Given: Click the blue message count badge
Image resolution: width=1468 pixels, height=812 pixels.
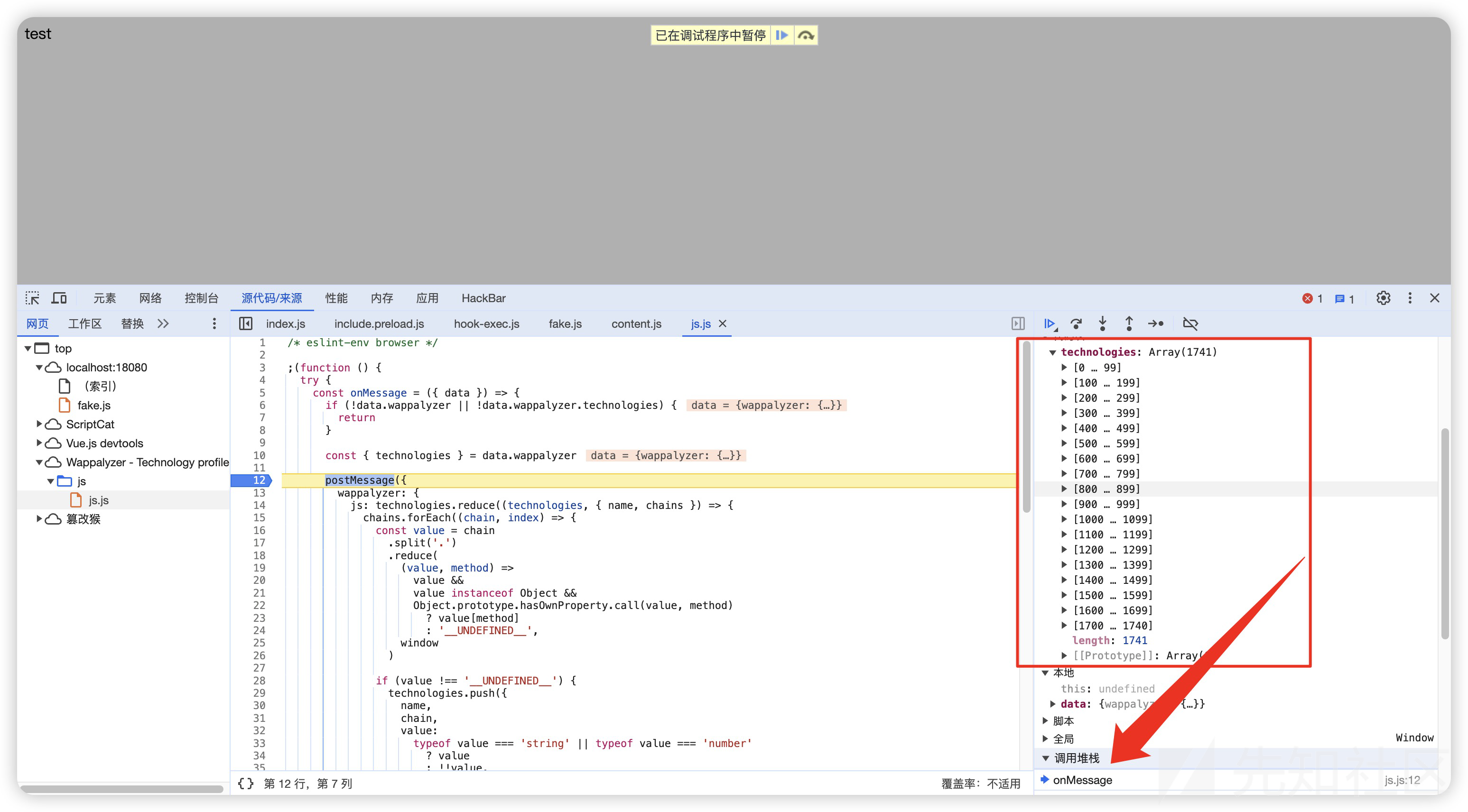Looking at the screenshot, I should pos(1344,299).
